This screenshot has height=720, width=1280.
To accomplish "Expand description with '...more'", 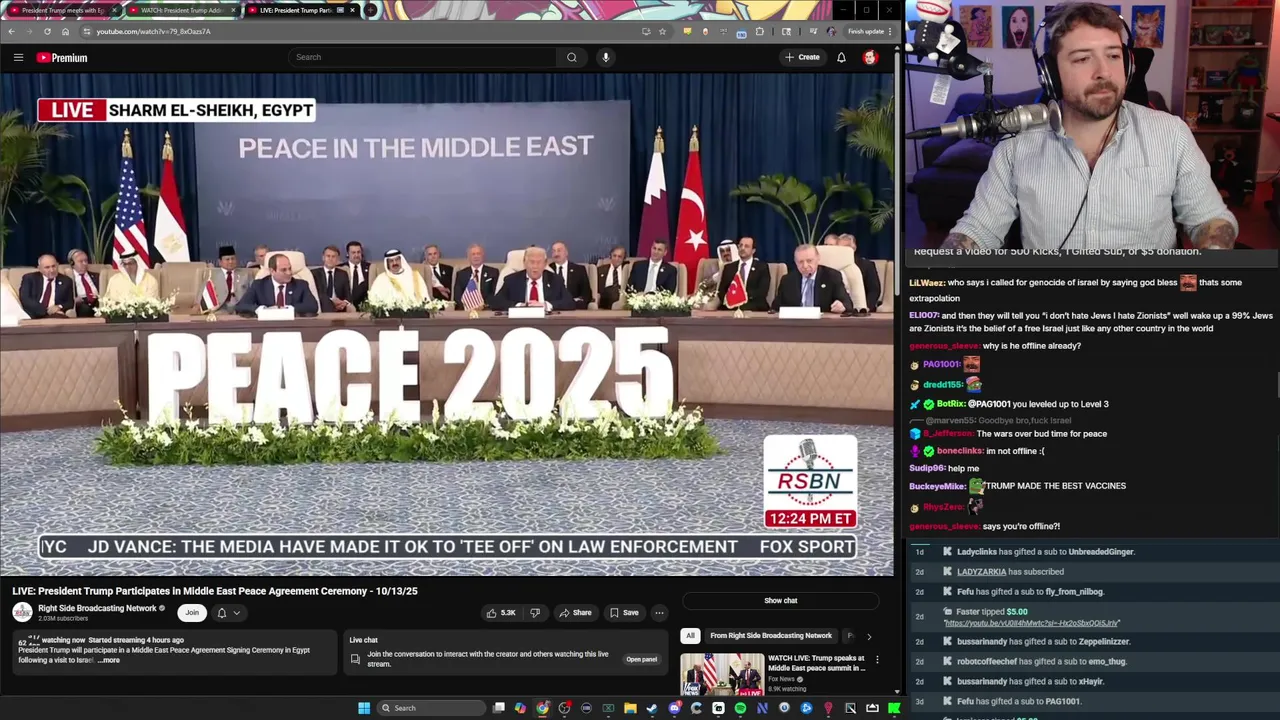I will click(108, 660).
